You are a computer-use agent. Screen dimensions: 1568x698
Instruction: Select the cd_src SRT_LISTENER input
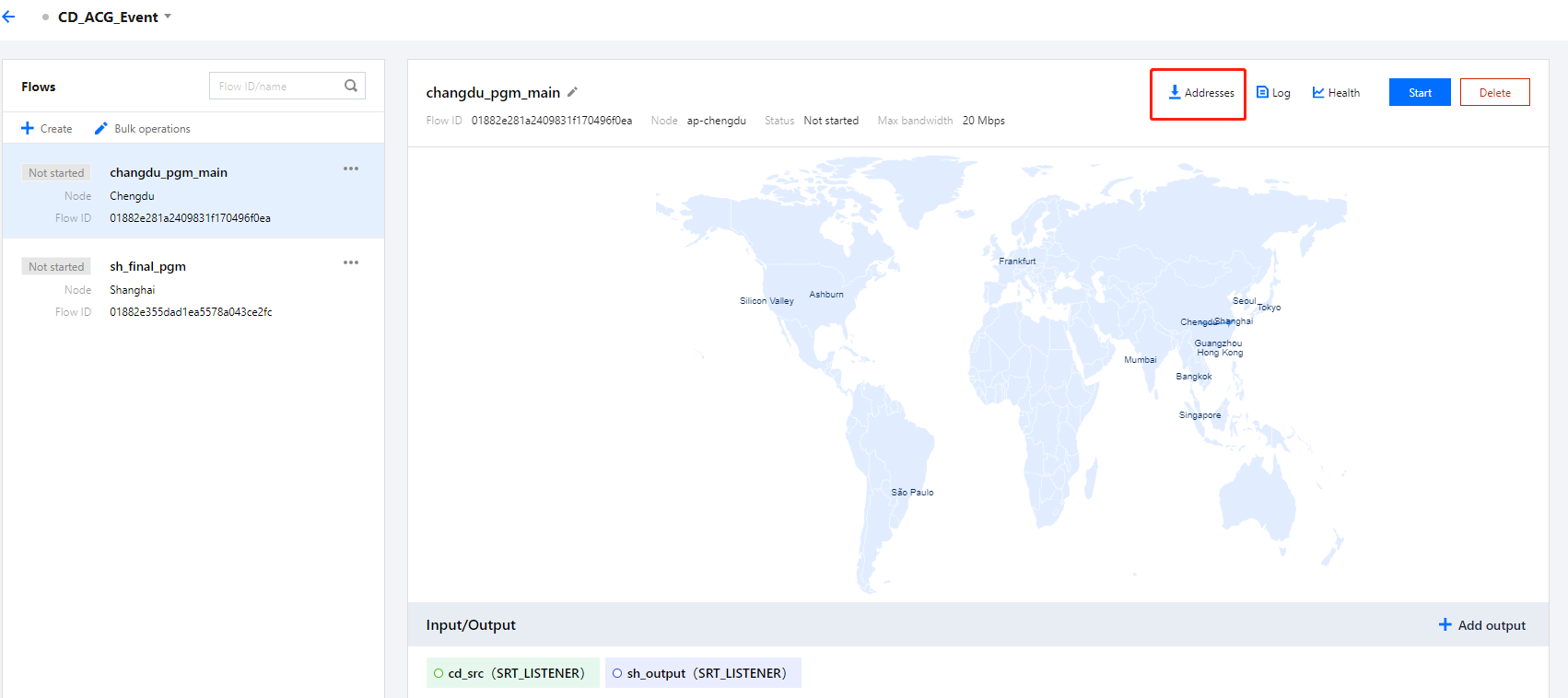(512, 673)
